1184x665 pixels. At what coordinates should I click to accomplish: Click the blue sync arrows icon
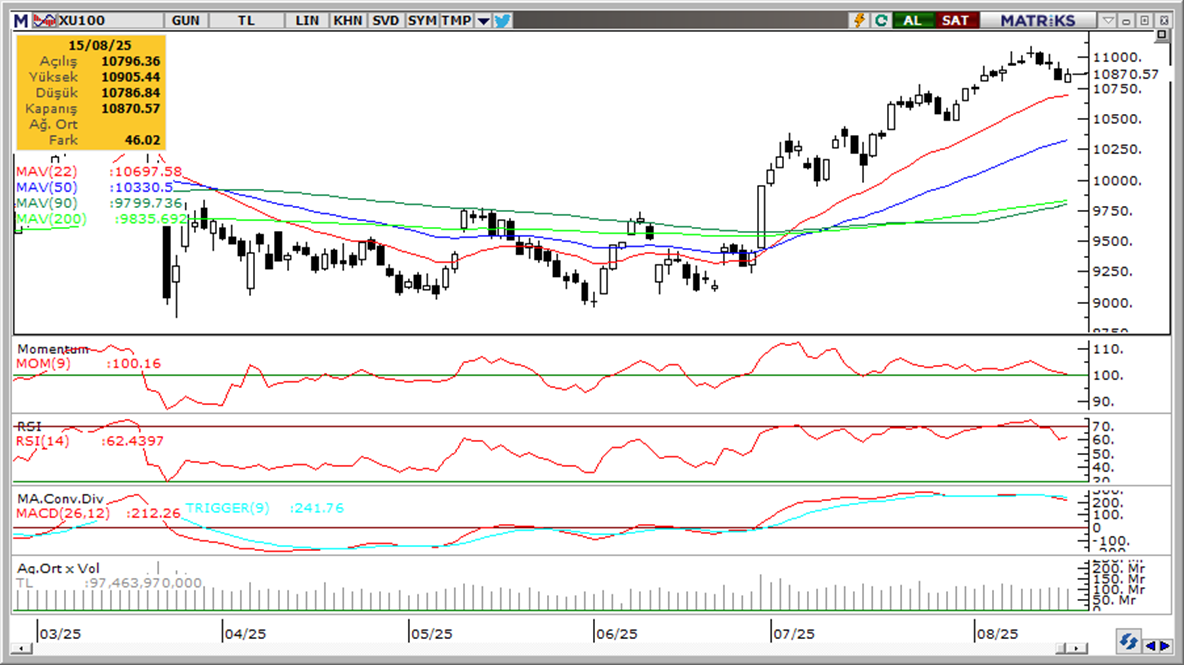[x=1128, y=642]
